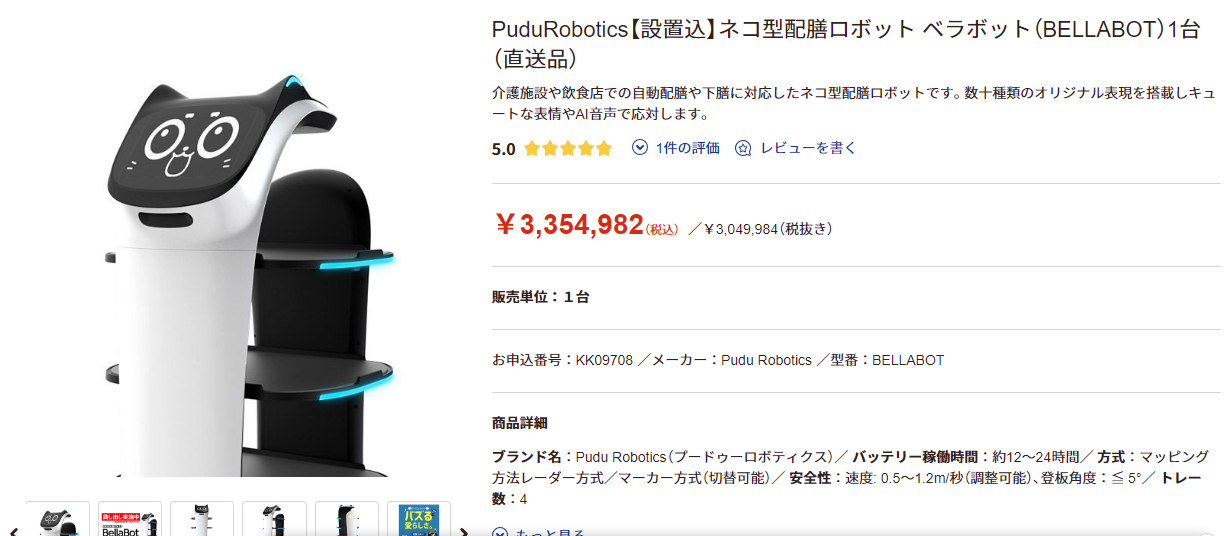1224x536 pixels.
Task: Select the angled side-view robot thumbnail
Action: tap(274, 519)
